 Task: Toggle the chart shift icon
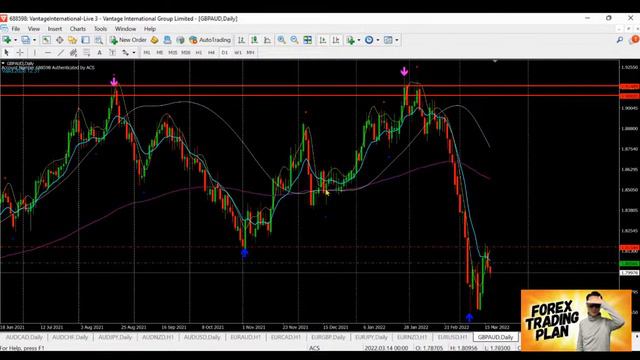point(336,40)
